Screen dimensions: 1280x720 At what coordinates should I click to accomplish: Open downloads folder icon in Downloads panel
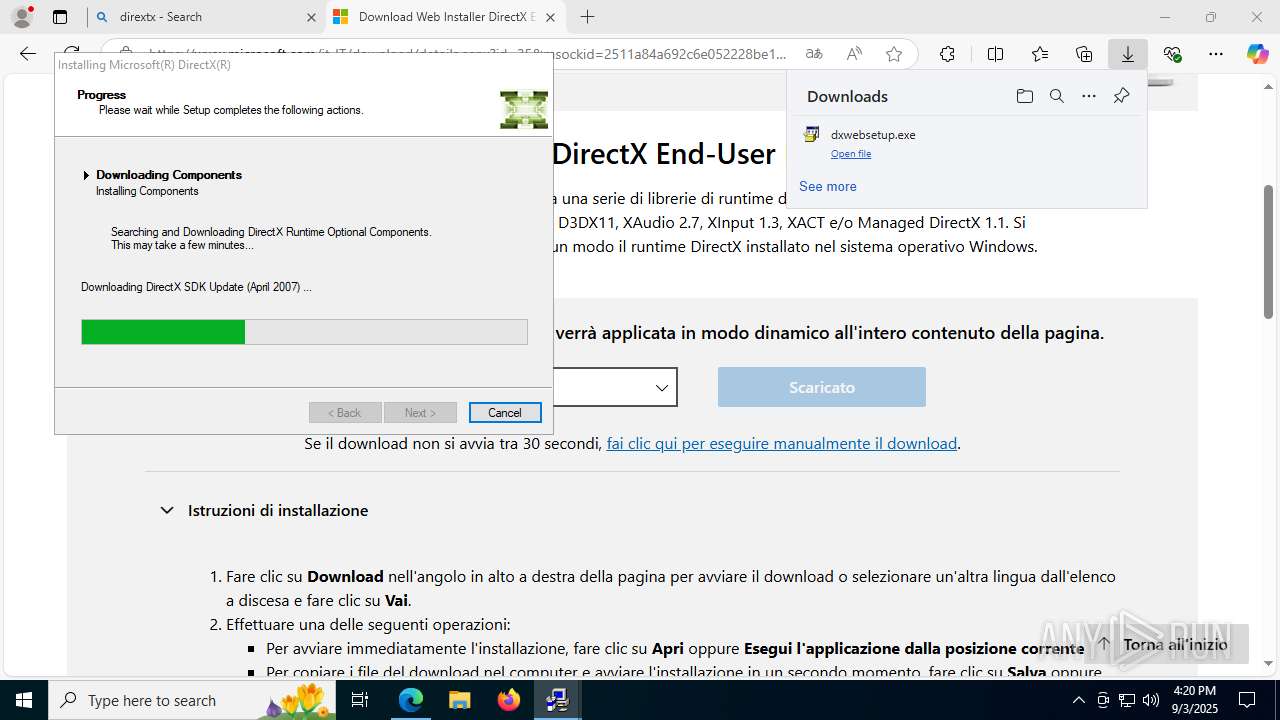(x=1024, y=96)
